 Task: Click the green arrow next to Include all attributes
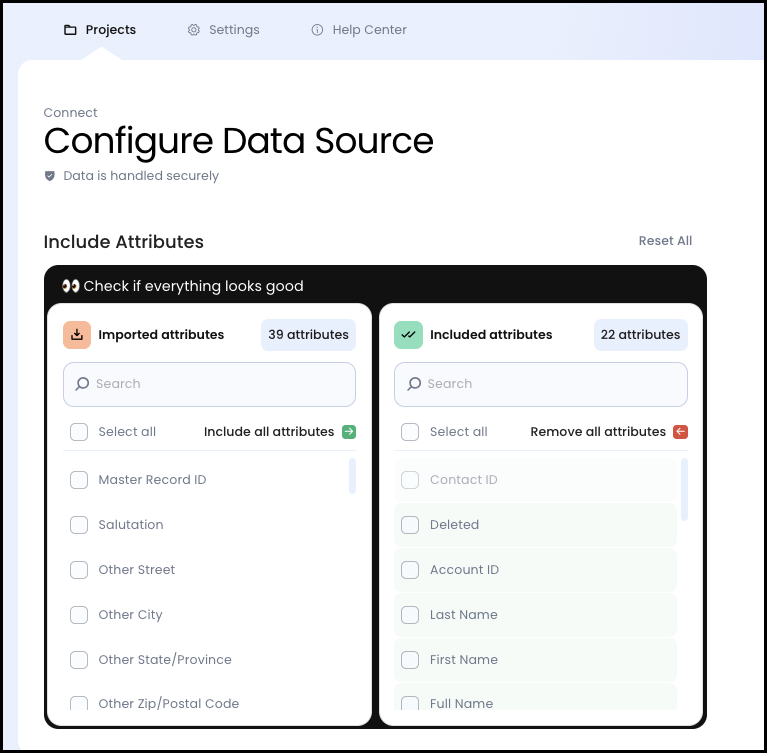348,432
